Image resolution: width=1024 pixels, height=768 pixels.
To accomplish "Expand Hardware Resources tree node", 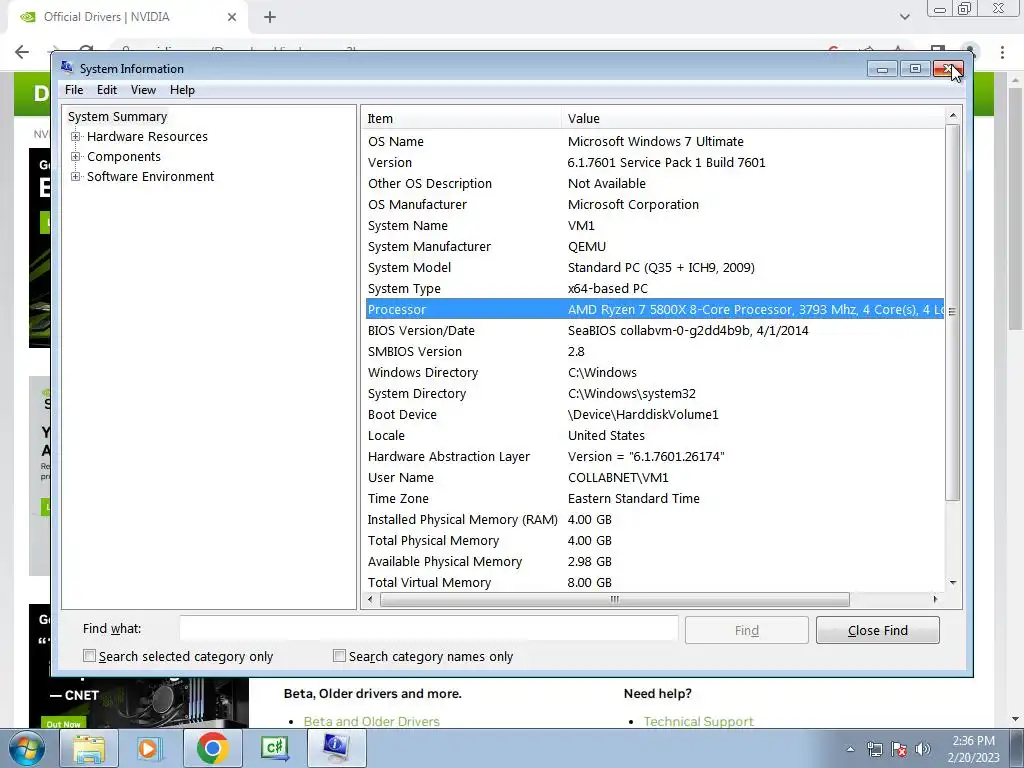I will (x=75, y=136).
